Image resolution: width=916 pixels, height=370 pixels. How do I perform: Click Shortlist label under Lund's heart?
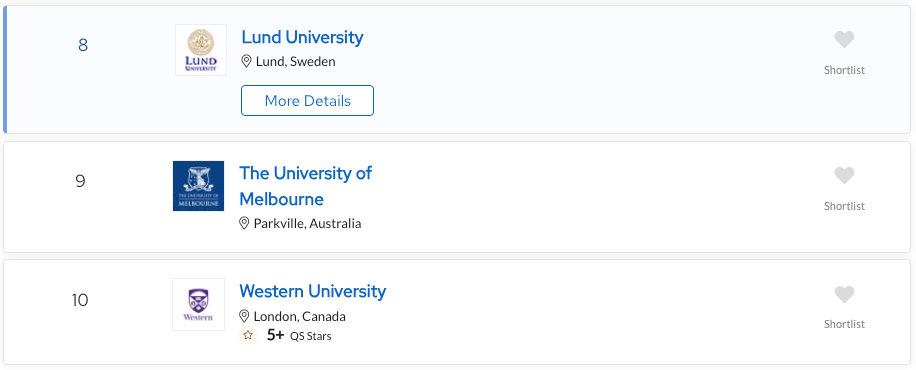pyautogui.click(x=844, y=70)
